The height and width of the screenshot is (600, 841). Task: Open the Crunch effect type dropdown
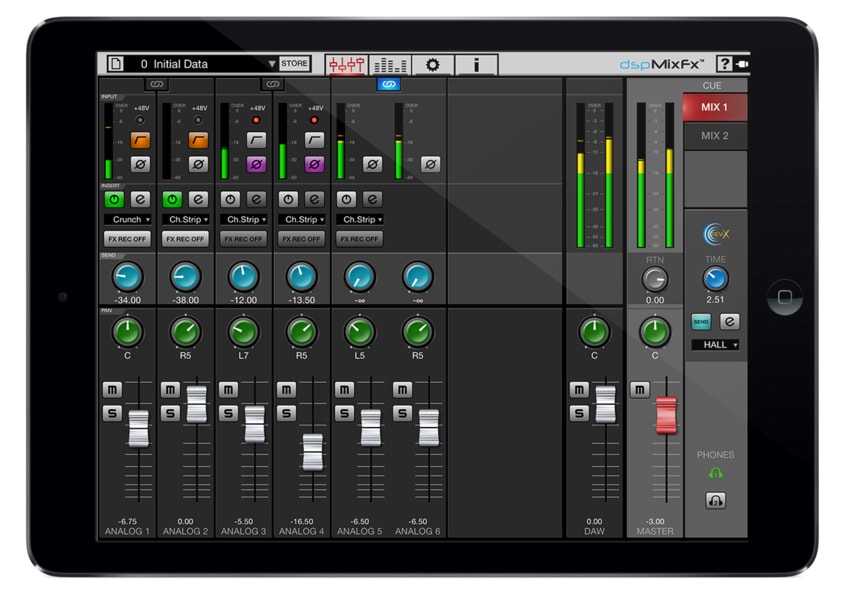click(x=127, y=219)
